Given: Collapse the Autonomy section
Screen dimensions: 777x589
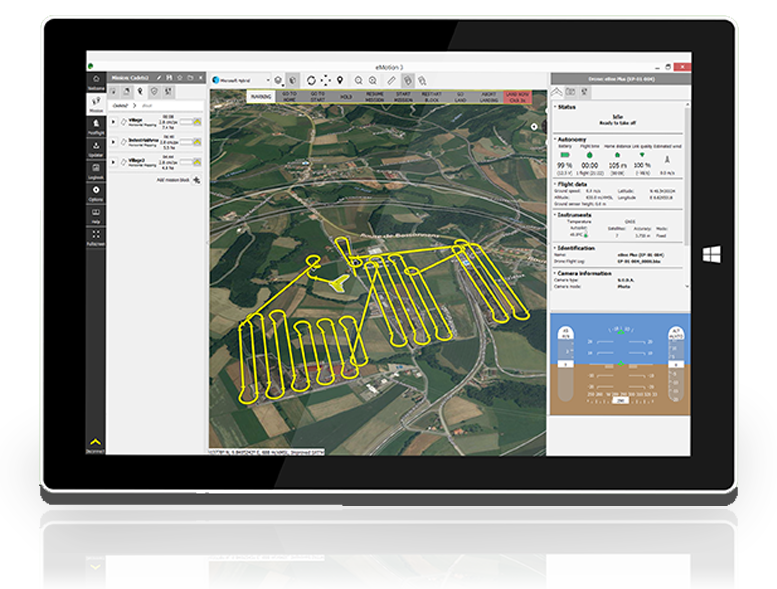Looking at the screenshot, I should tap(555, 139).
